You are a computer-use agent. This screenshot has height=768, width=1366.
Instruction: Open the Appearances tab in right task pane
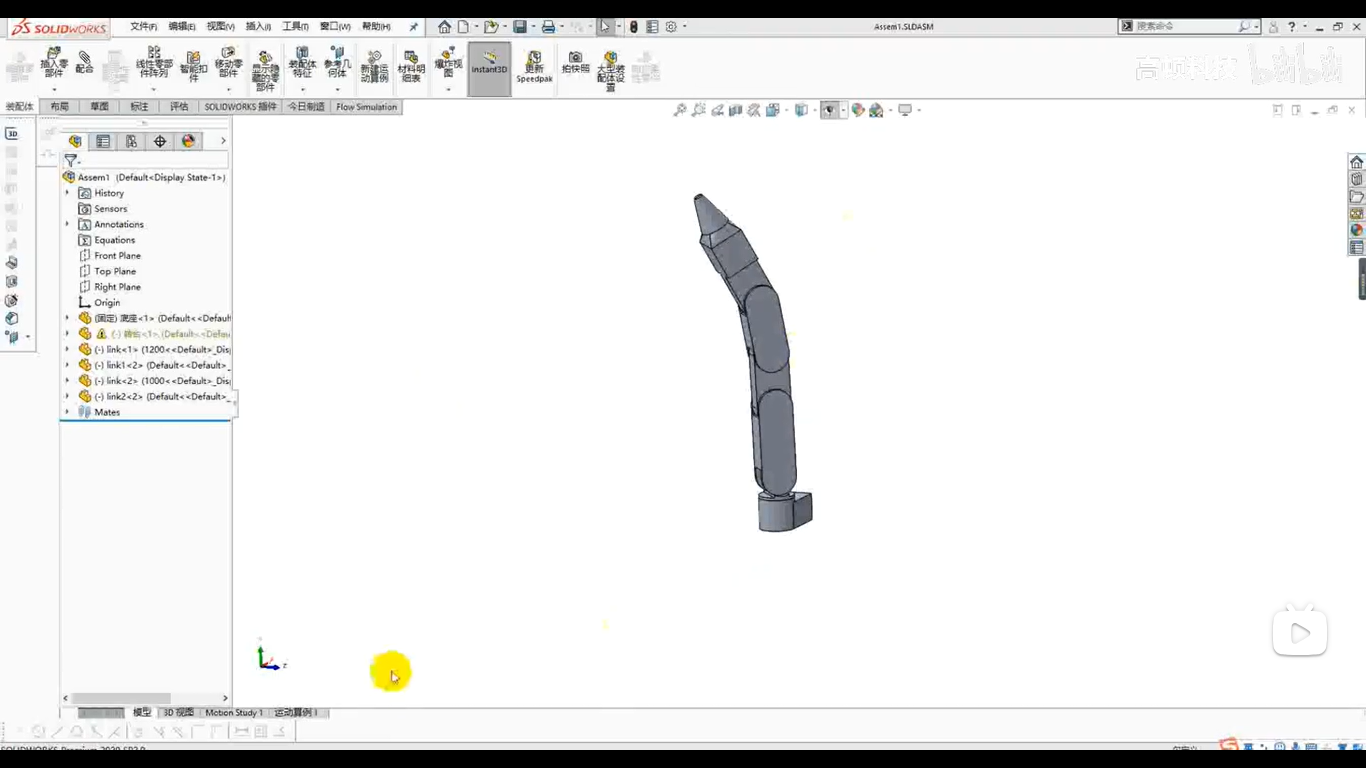(1356, 230)
